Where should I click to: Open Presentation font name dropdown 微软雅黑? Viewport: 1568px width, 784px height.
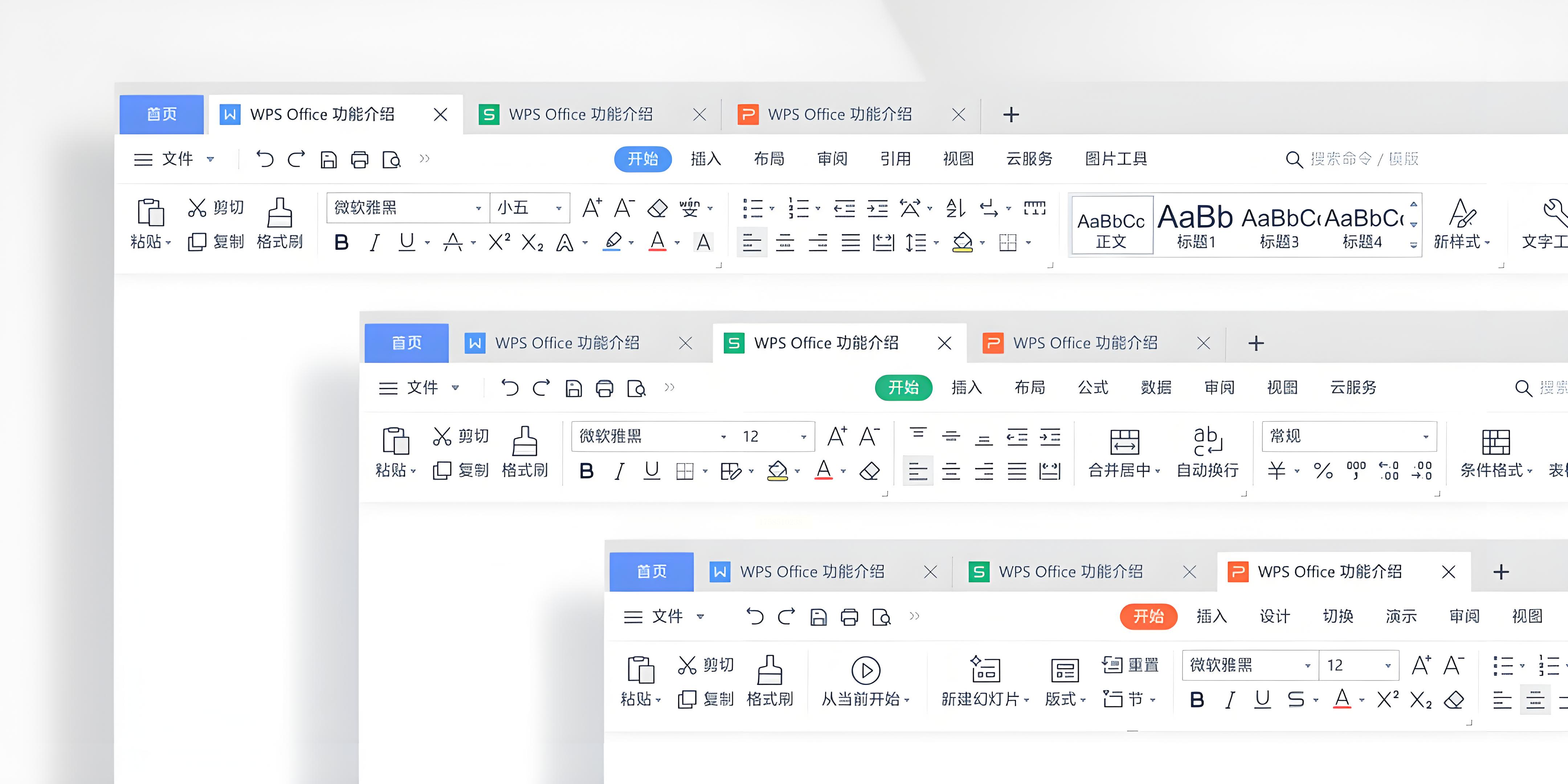[x=1307, y=665]
